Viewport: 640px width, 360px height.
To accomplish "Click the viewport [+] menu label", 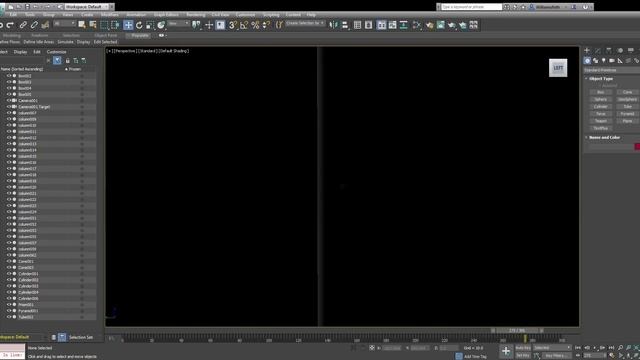I will [109, 51].
